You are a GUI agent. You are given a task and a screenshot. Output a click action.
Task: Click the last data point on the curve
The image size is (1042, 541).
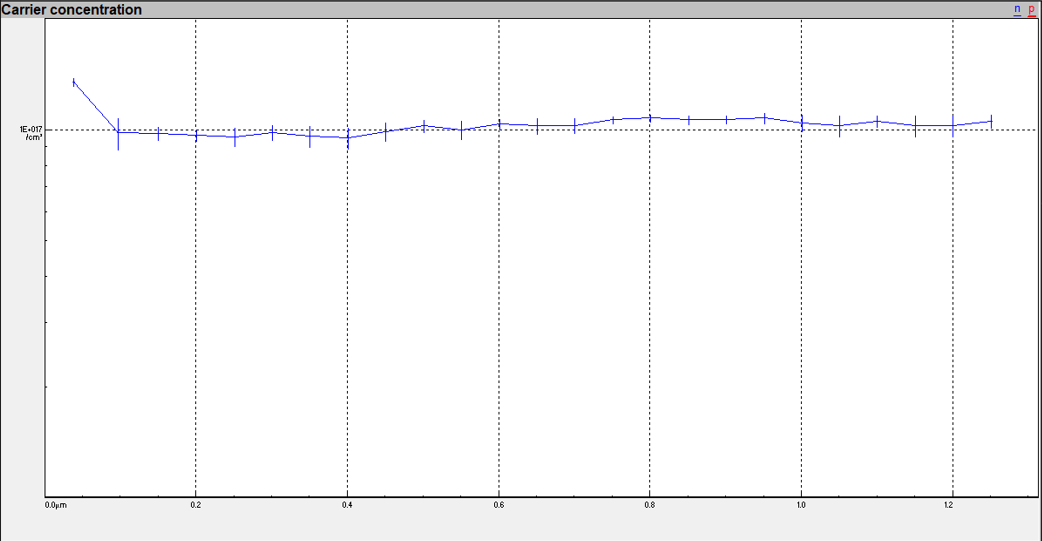click(991, 121)
